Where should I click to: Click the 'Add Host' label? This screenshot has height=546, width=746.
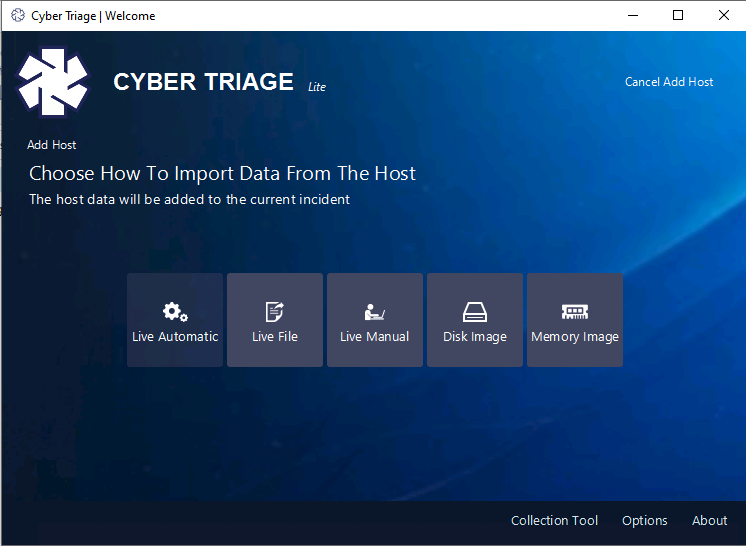tap(51, 145)
